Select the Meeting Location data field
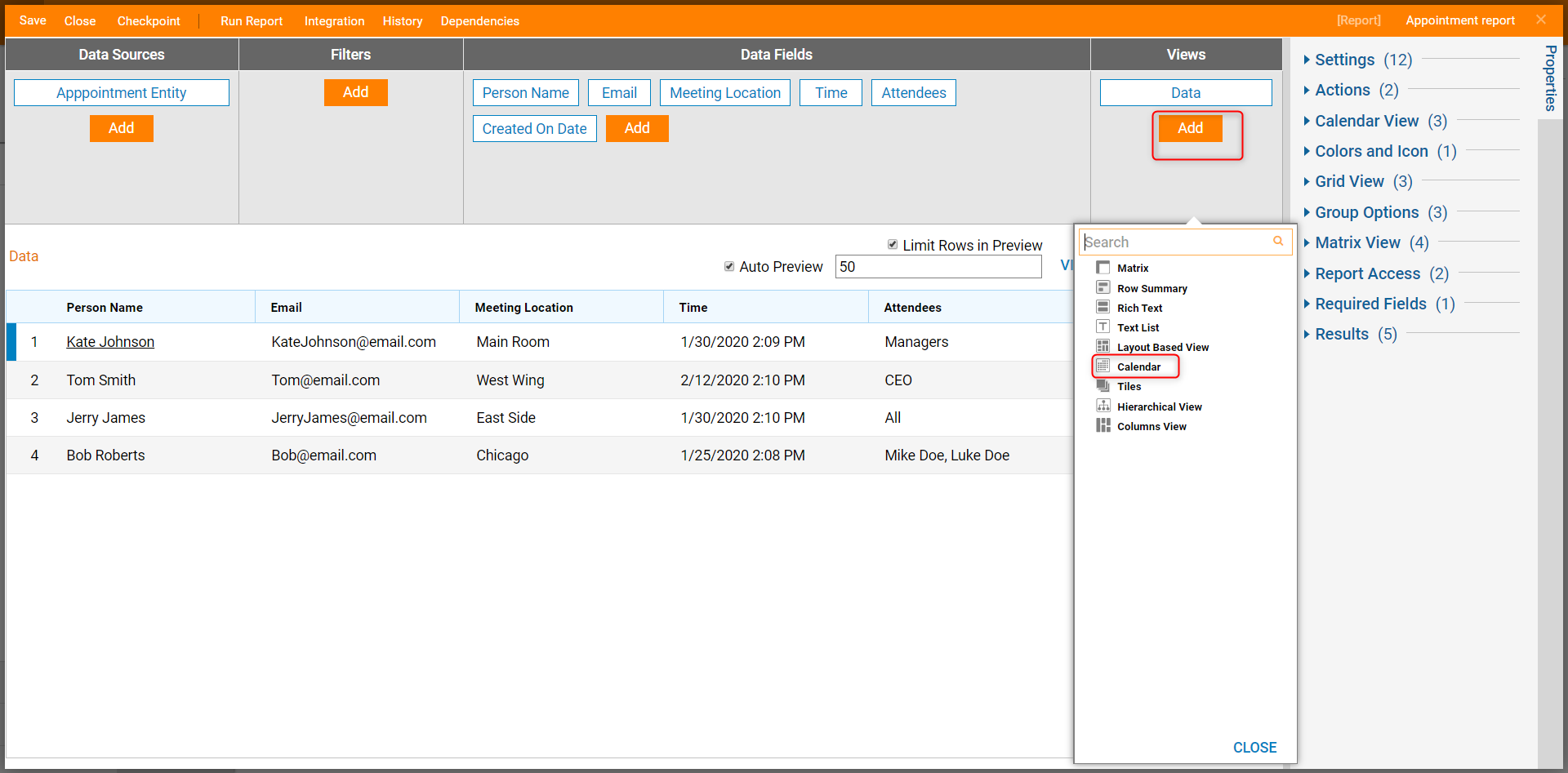Viewport: 1568px width, 773px height. (725, 92)
